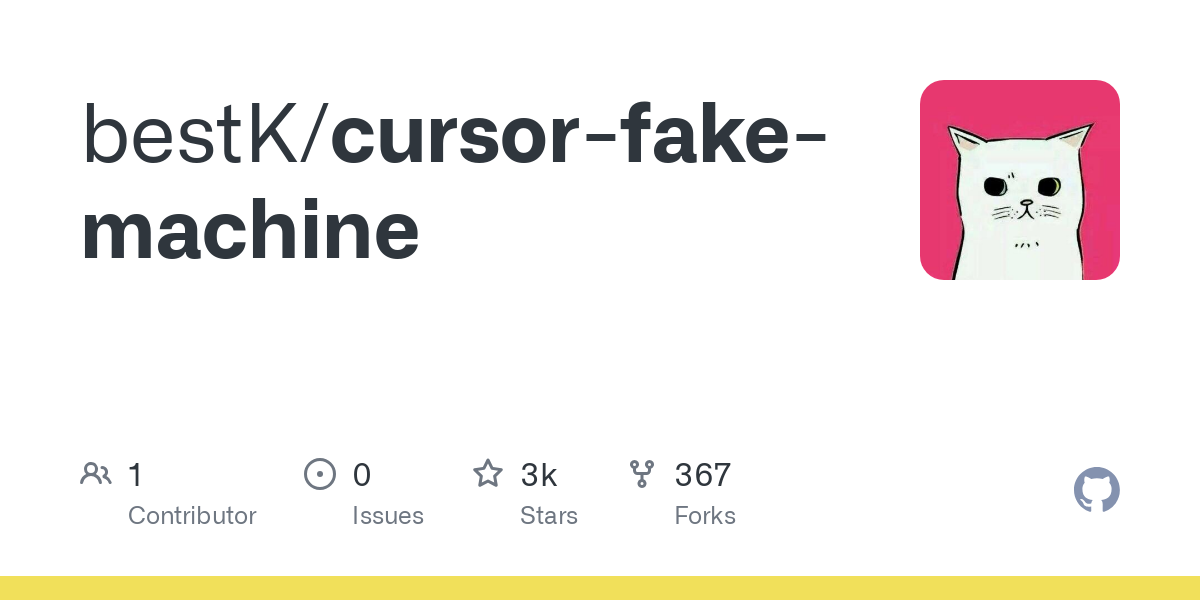Viewport: 1200px width, 600px height.
Task: Click the issues count 0
Action: 362,475
